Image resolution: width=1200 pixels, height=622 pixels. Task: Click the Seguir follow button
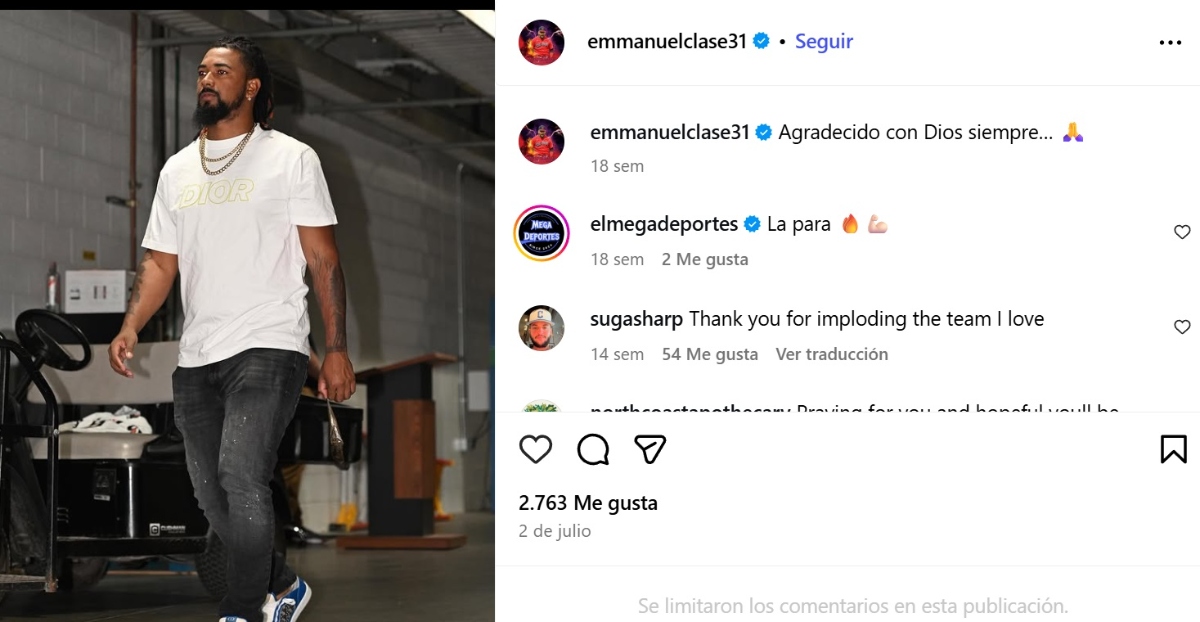[824, 41]
